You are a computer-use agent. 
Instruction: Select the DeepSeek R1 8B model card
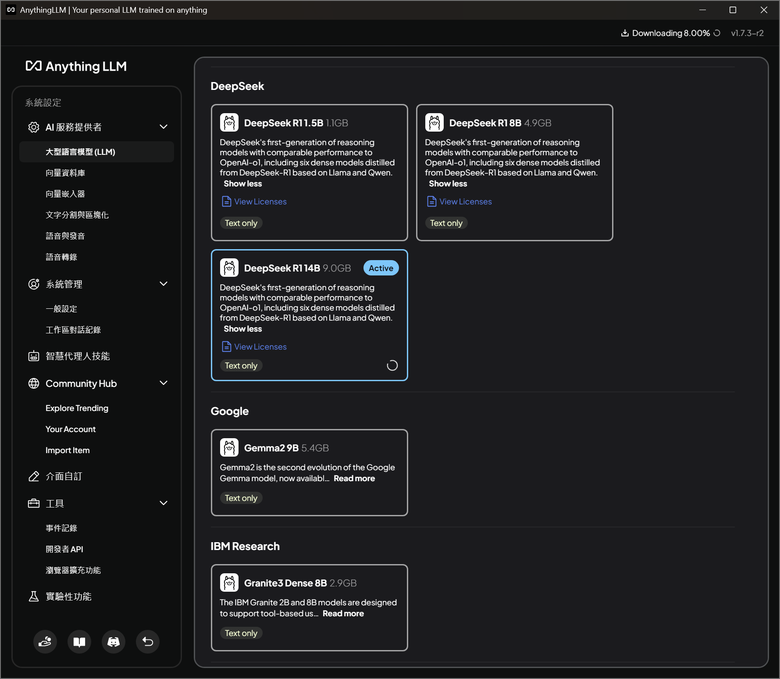pyautogui.click(x=514, y=173)
